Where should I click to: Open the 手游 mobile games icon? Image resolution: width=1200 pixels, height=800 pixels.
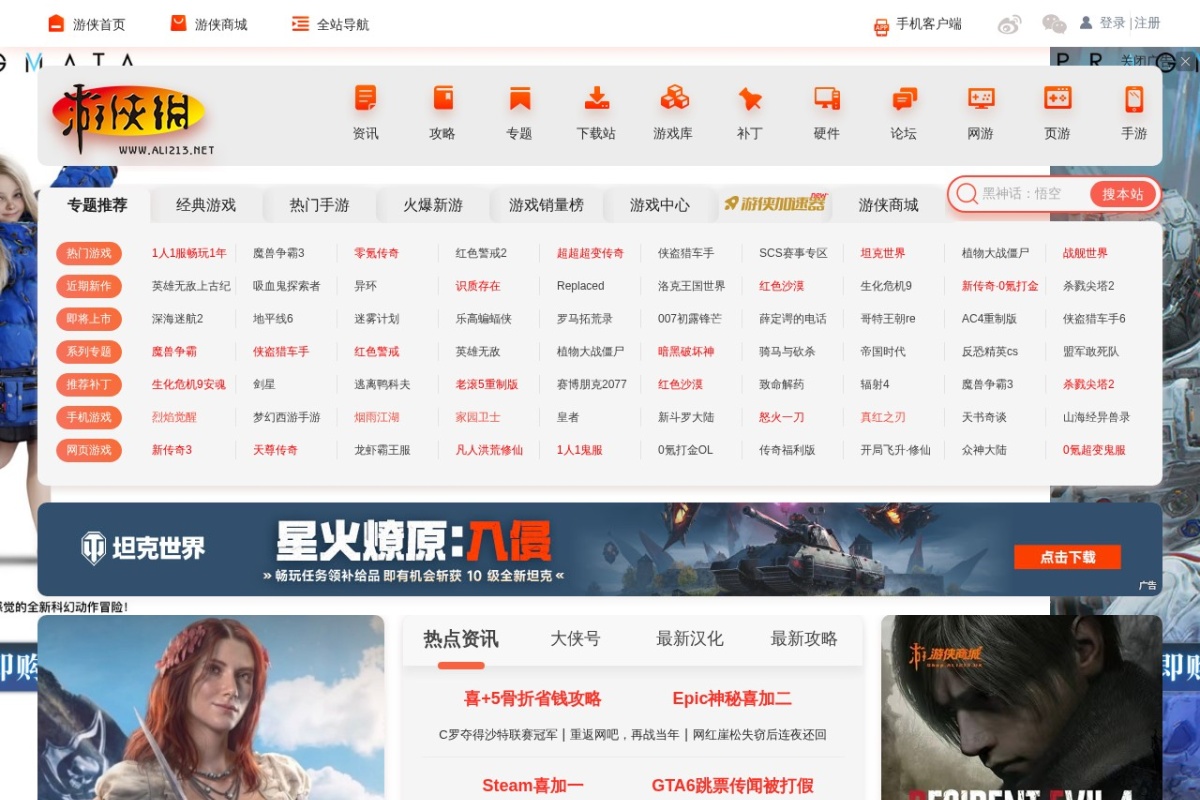[1134, 98]
